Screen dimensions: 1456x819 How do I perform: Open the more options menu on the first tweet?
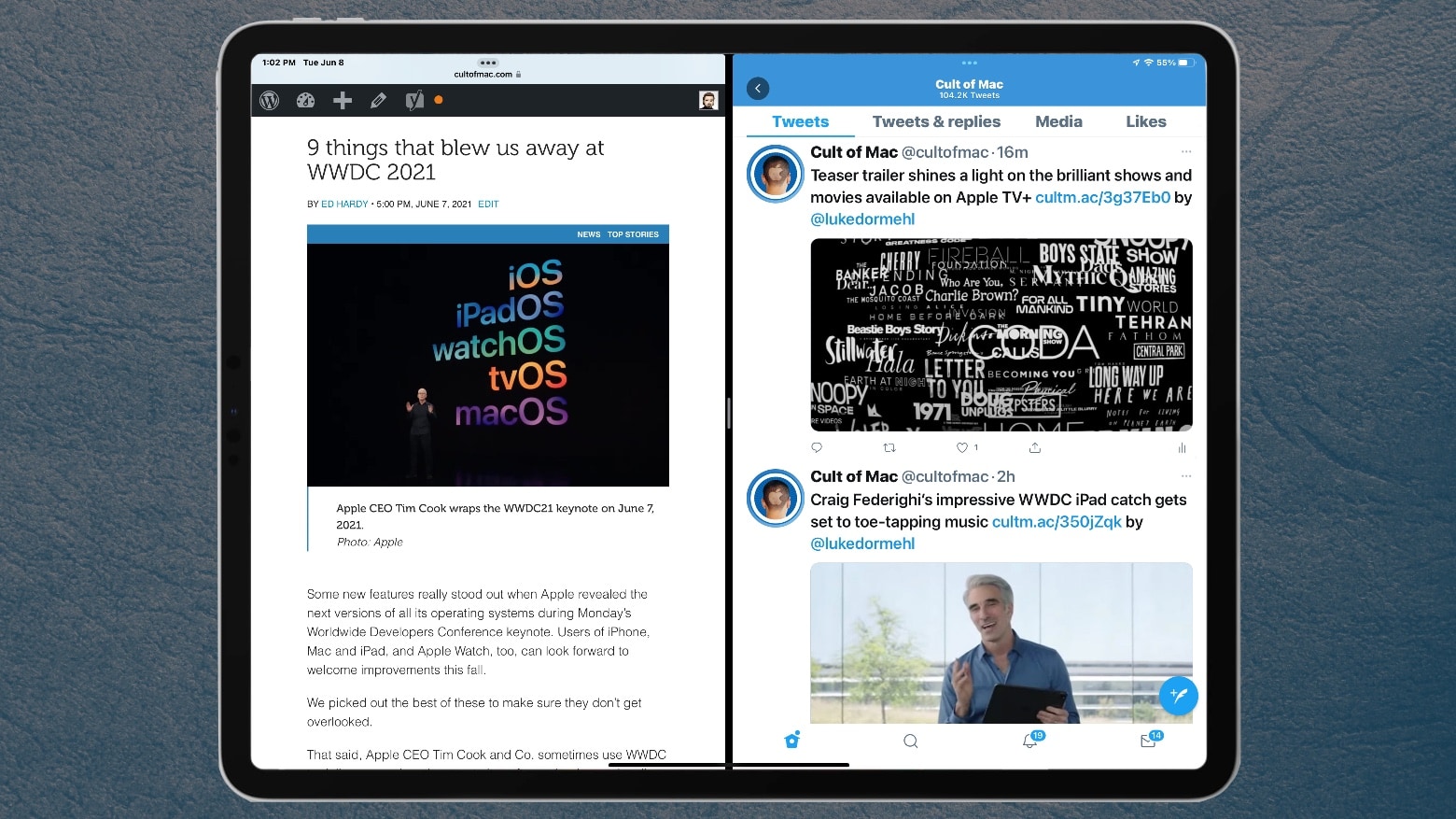pyautogui.click(x=1186, y=150)
